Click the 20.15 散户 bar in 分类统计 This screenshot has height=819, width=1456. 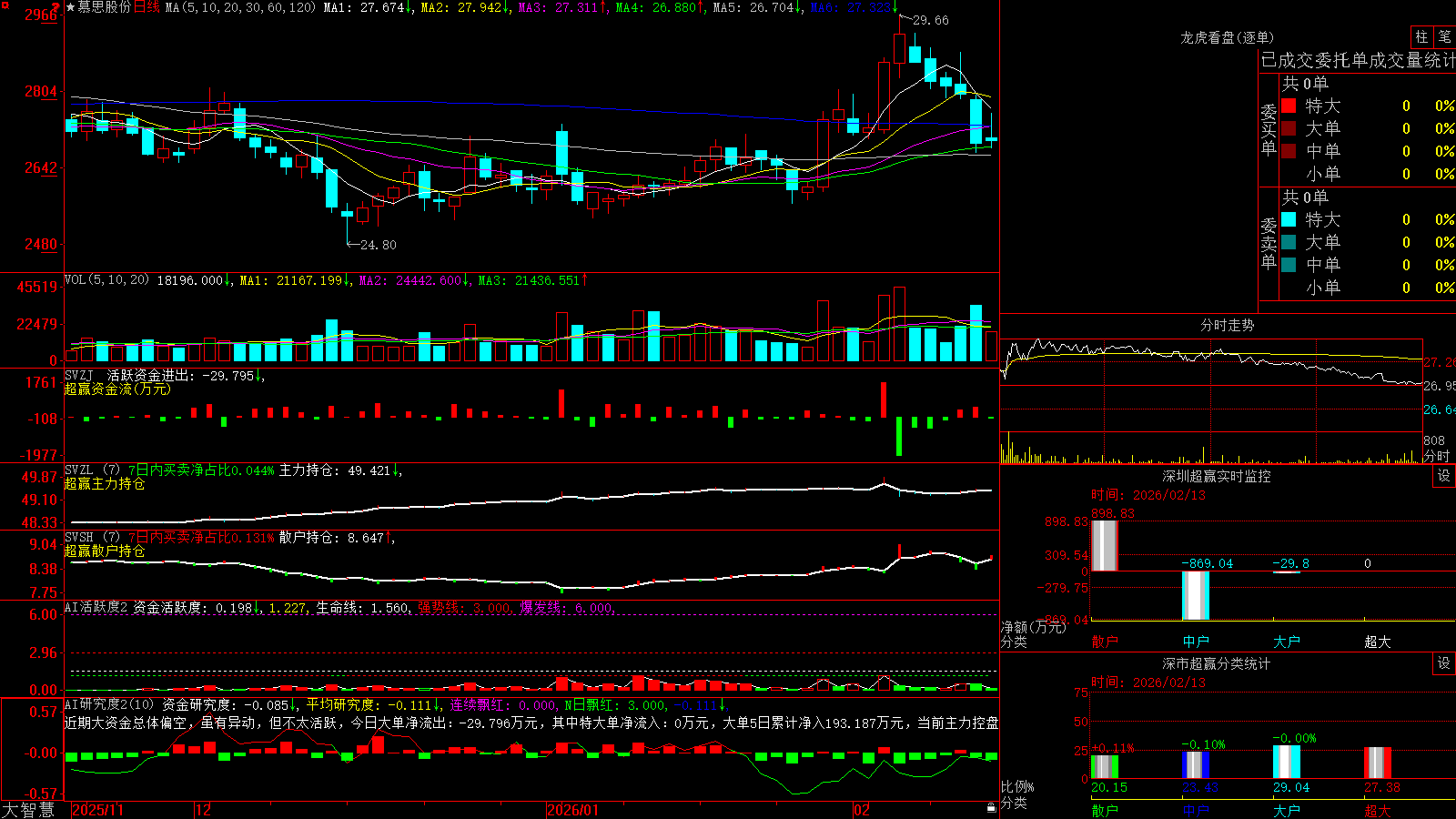click(1105, 766)
